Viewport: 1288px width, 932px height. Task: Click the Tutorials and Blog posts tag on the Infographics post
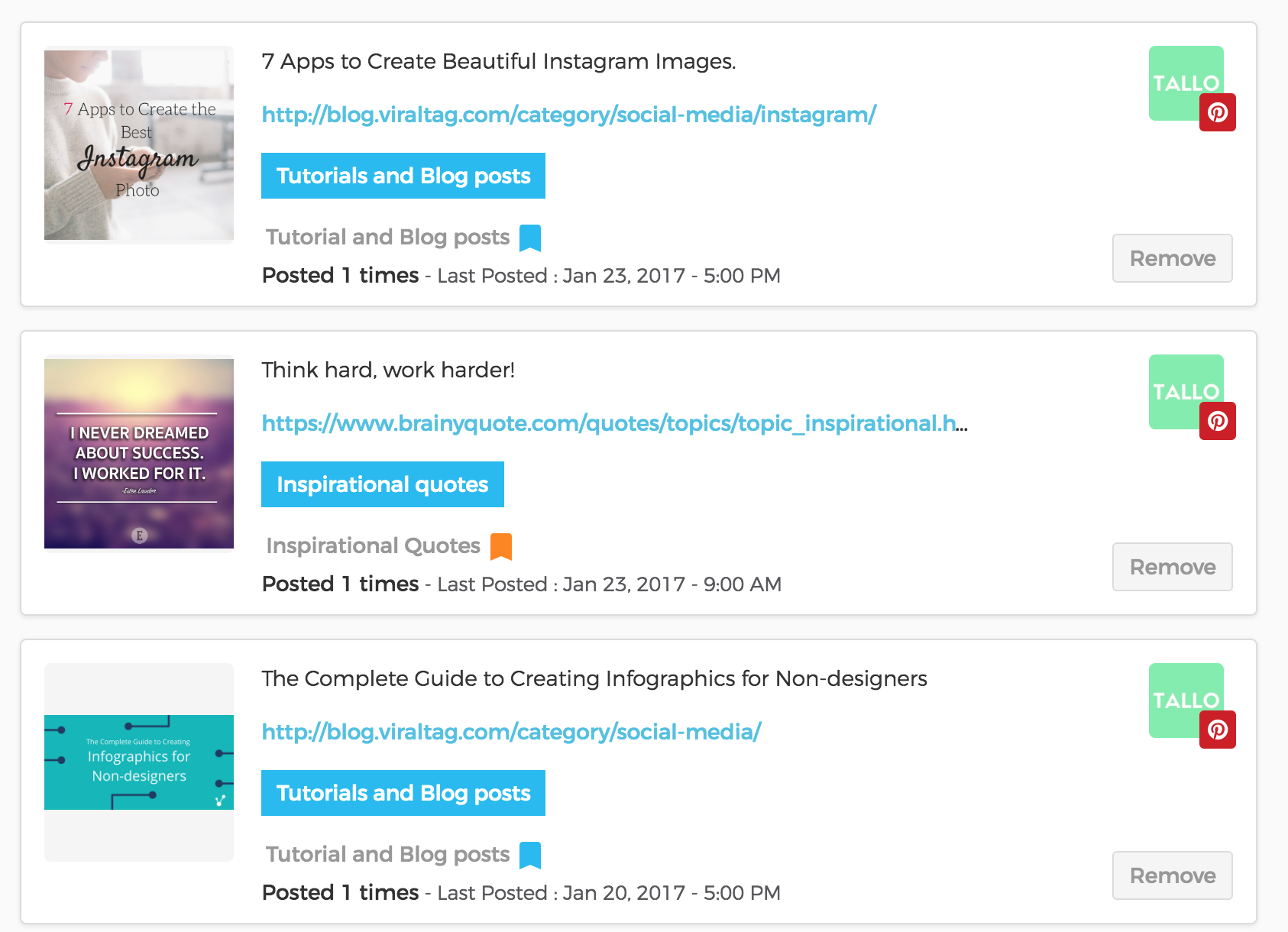tap(403, 793)
